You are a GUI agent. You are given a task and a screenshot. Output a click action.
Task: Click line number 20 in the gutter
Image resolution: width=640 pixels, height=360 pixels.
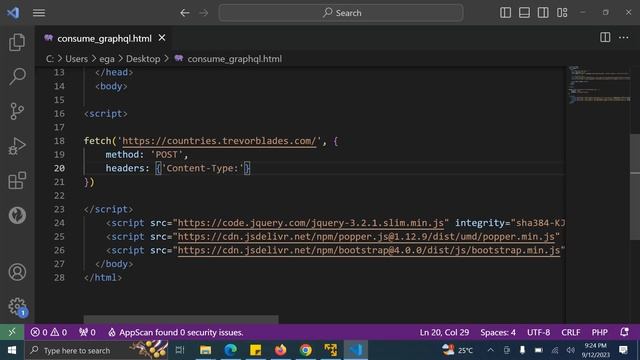pos(59,168)
